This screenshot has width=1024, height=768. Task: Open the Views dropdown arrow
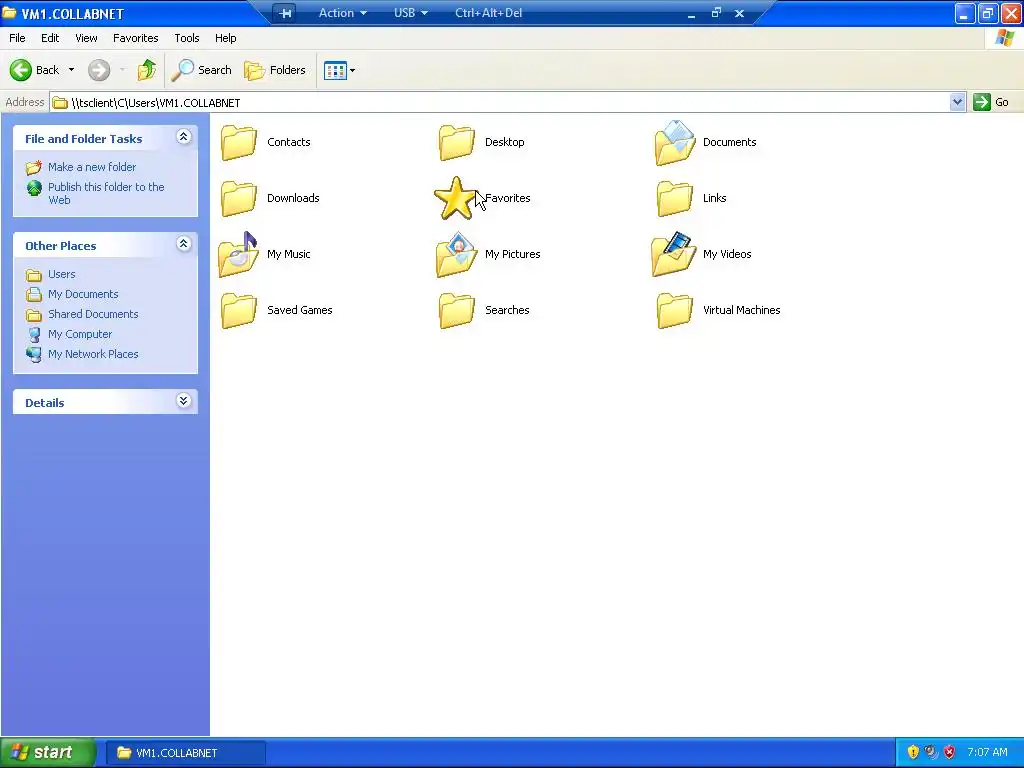tap(353, 71)
